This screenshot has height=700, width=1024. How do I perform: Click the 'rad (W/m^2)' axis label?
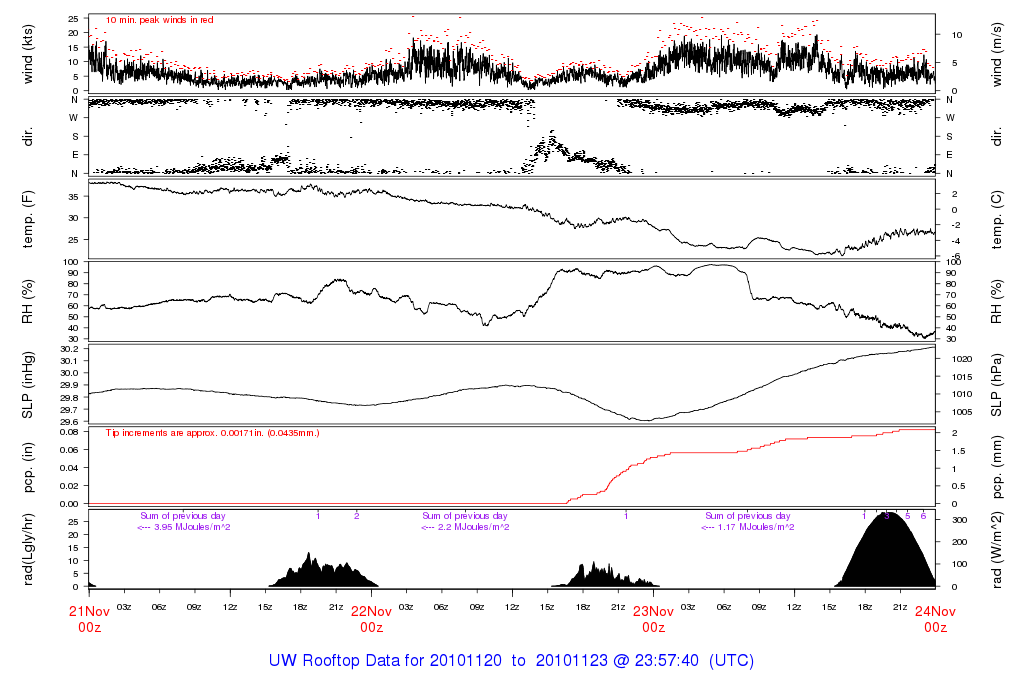pos(997,549)
